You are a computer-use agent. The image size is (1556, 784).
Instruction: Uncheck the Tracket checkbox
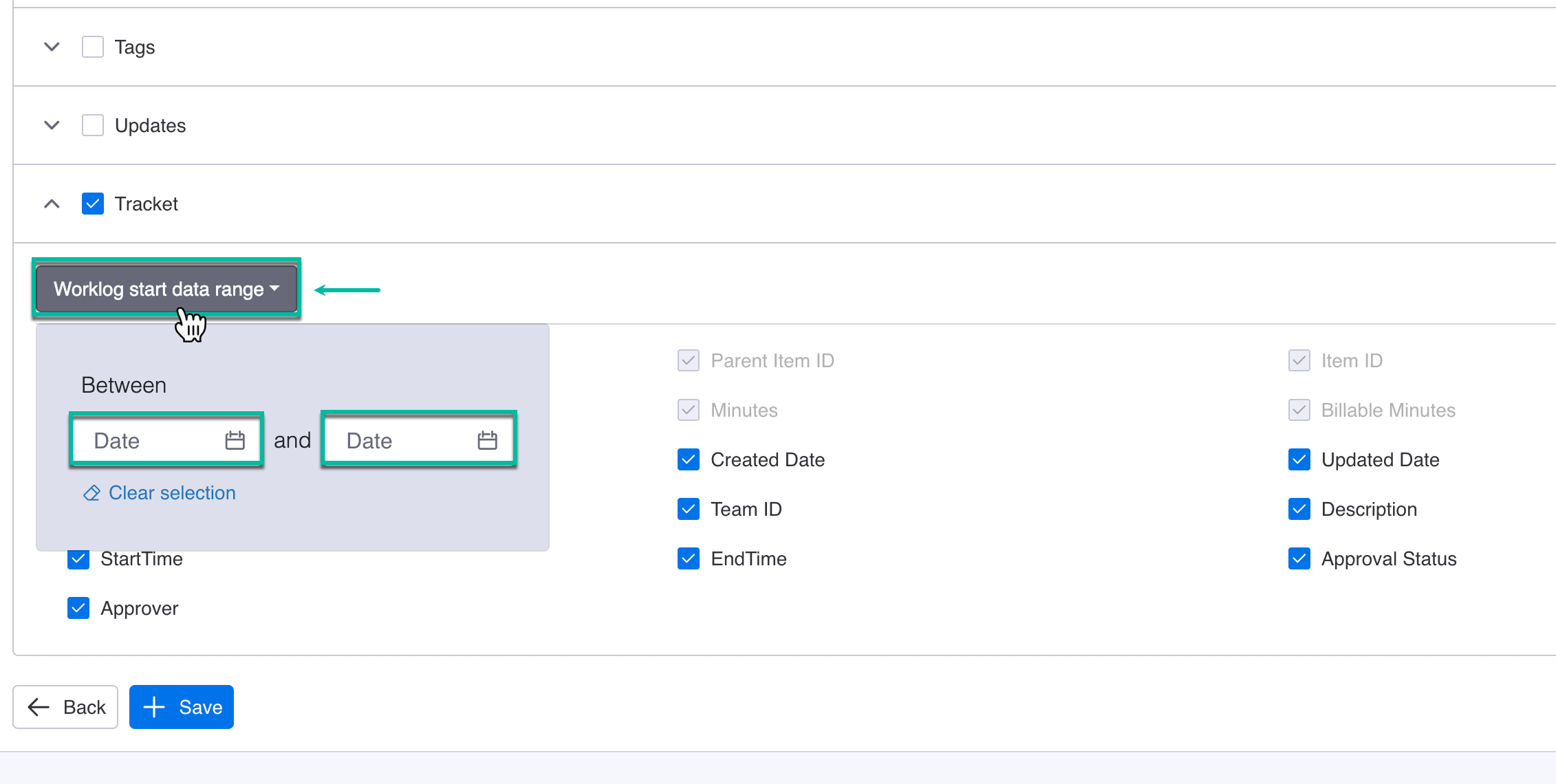coord(92,203)
